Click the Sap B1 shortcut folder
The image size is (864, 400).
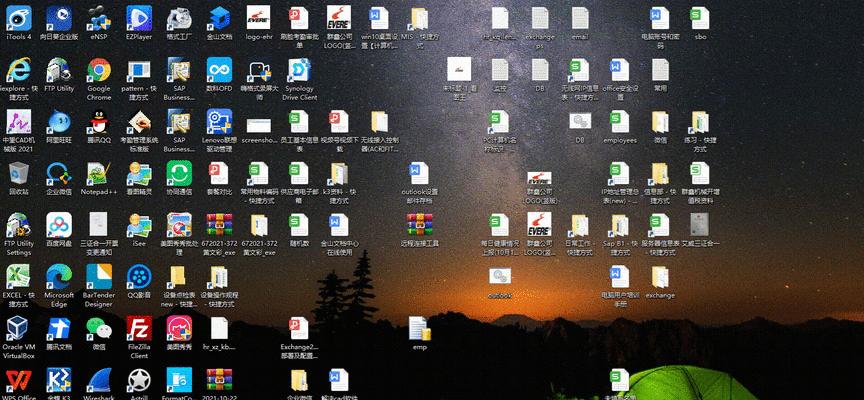(620, 225)
